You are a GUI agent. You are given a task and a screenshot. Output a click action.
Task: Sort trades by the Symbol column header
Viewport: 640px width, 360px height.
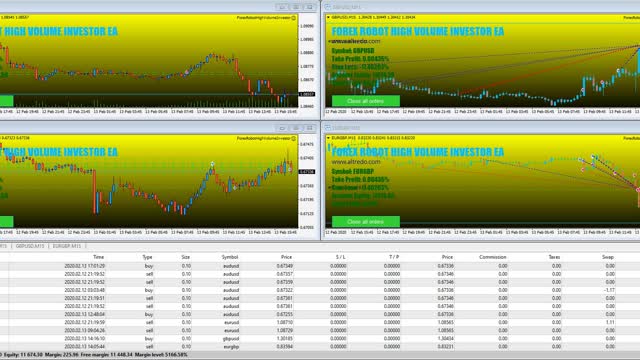click(230, 257)
